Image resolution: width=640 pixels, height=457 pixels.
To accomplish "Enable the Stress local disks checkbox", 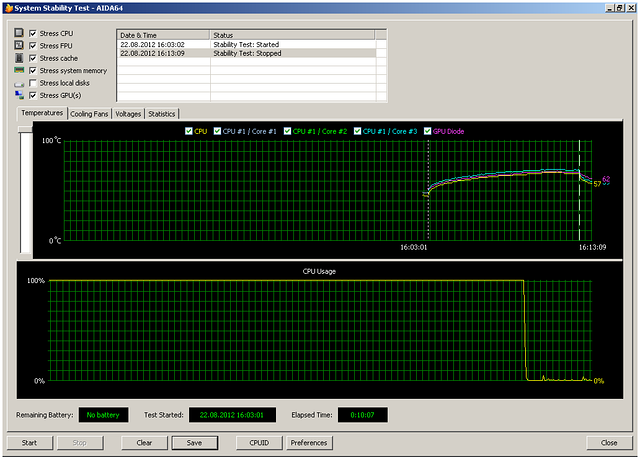I will tap(33, 83).
